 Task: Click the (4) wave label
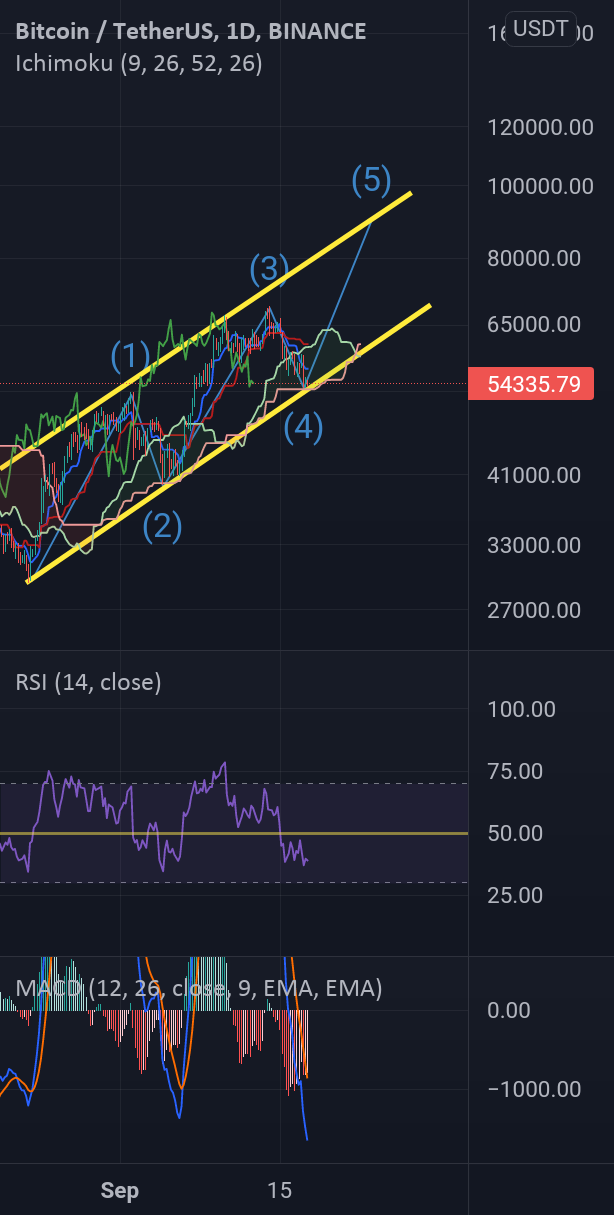[303, 428]
